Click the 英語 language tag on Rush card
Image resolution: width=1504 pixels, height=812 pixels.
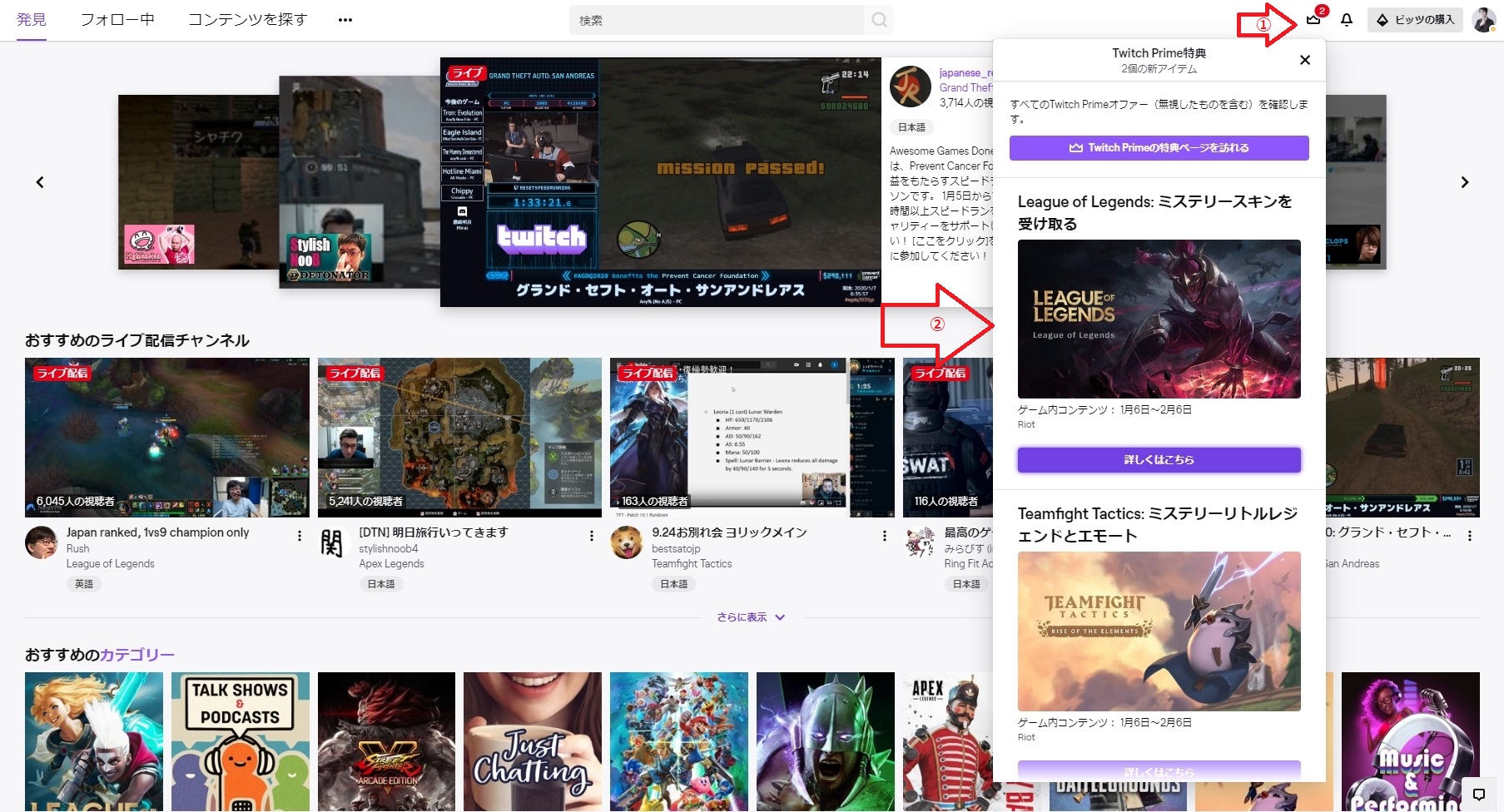(x=84, y=584)
